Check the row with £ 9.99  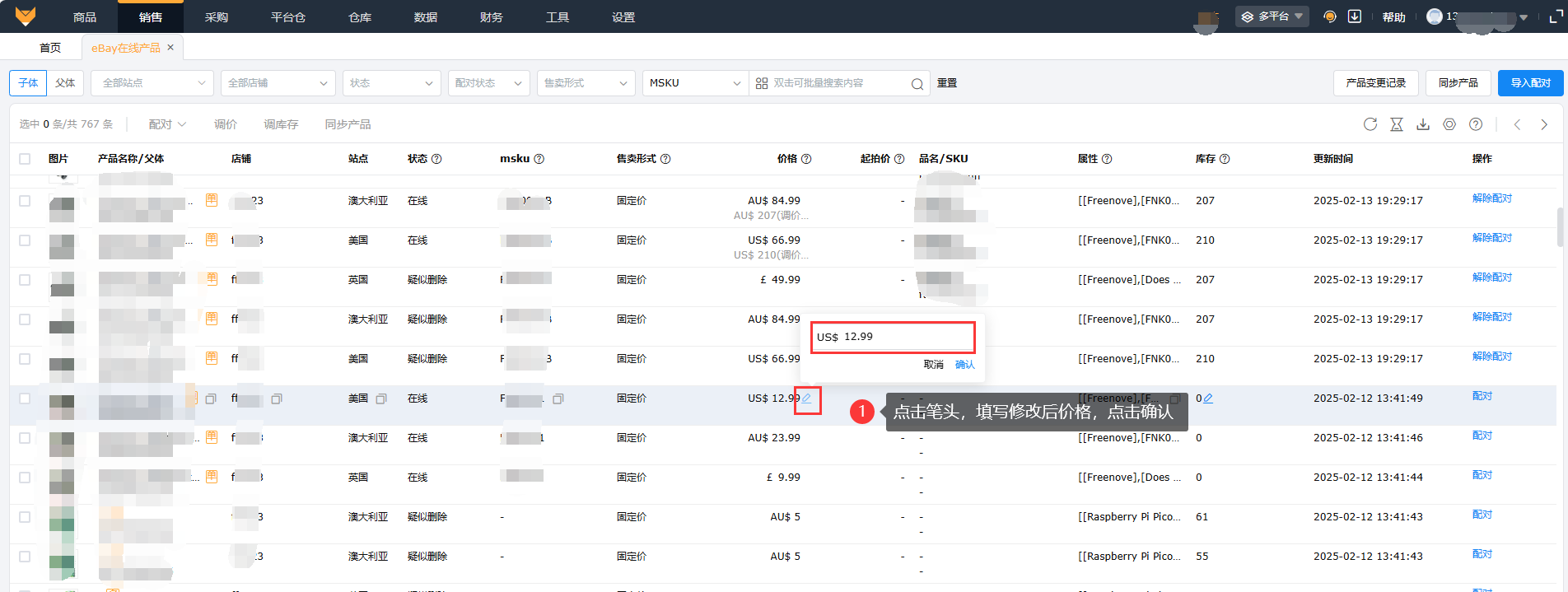pos(25,478)
